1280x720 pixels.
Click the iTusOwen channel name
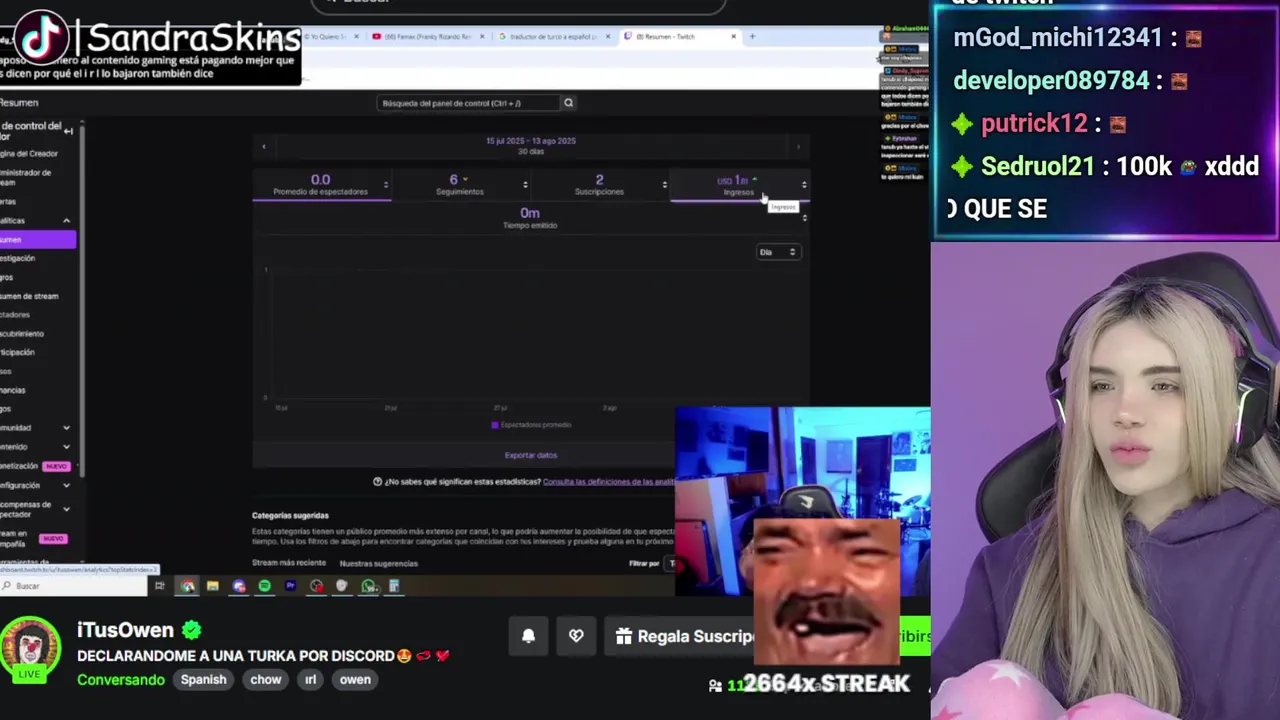tap(126, 630)
